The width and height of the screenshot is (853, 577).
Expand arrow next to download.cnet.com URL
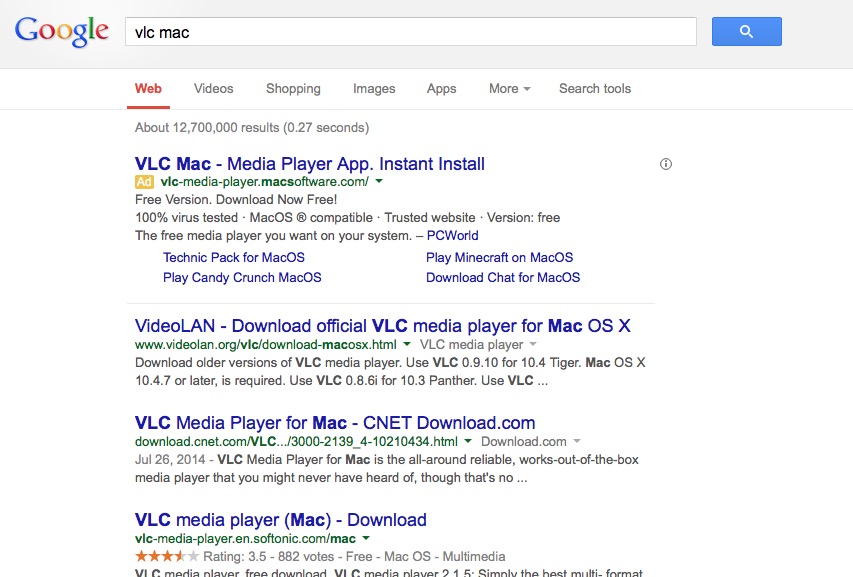[x=468, y=441]
